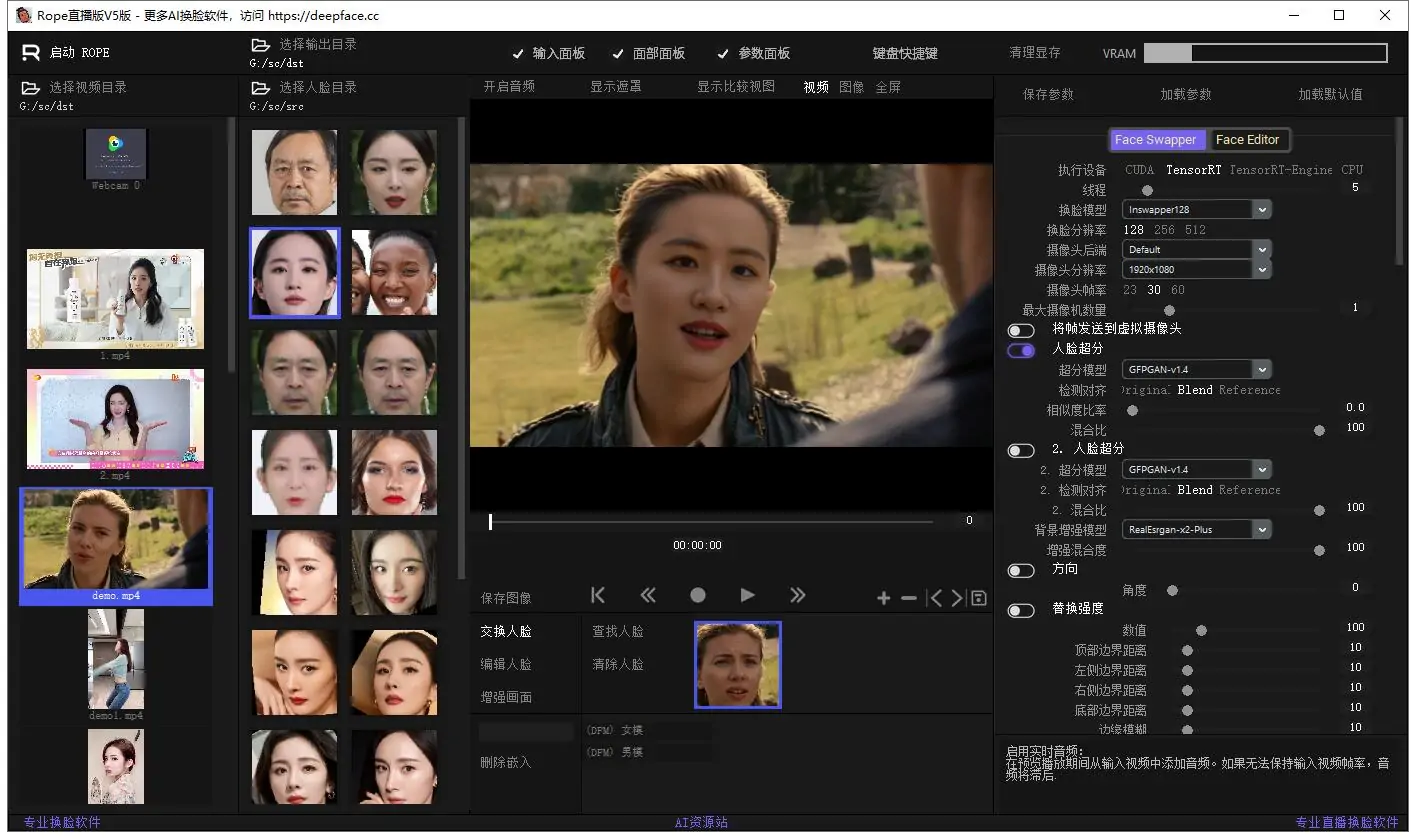Viewport: 1416px width, 839px height.
Task: Open the 背景增强模型 RealEsrgan-x2-Plus dropdown
Action: [x=1196, y=530]
